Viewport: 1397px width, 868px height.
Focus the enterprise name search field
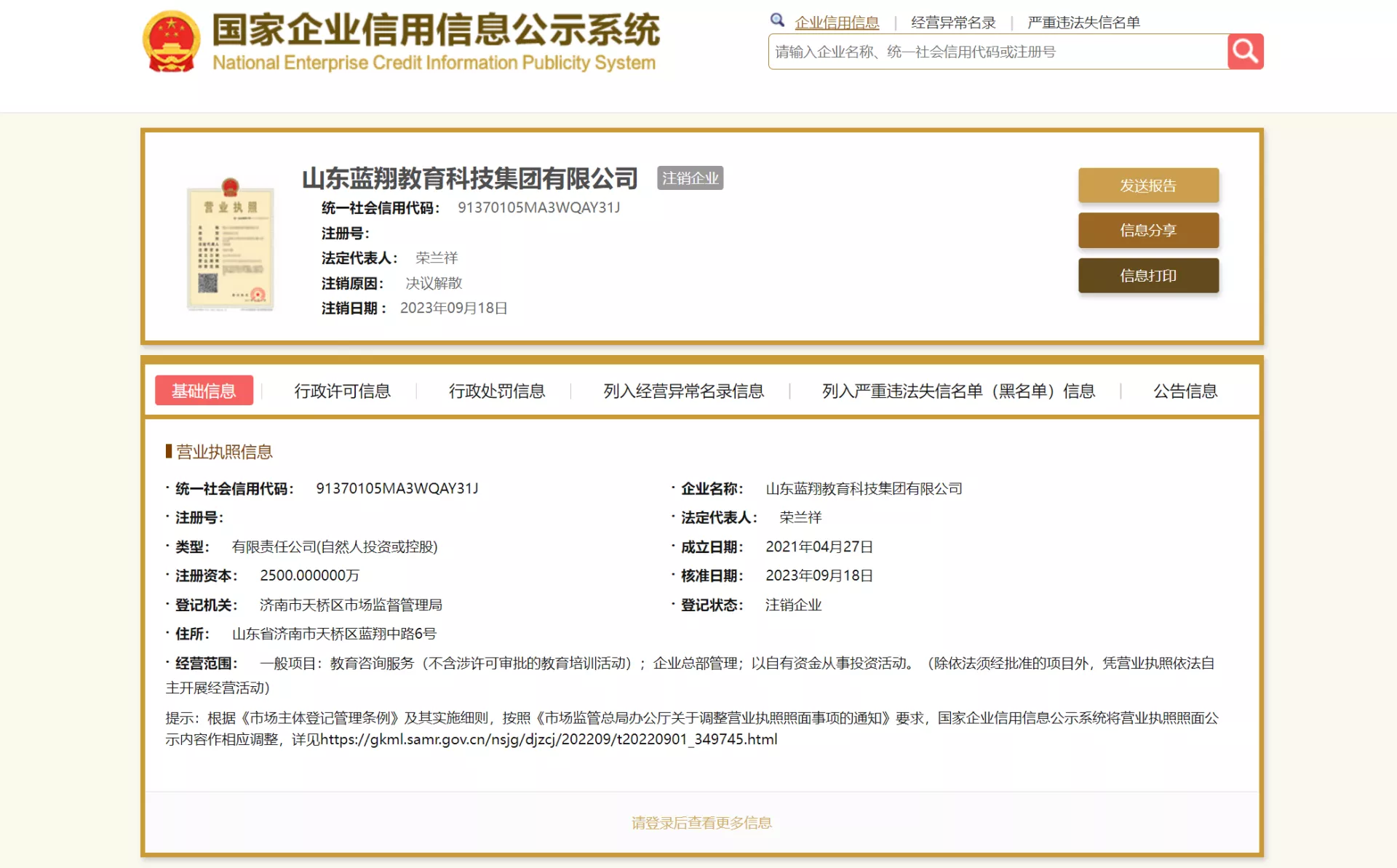(997, 52)
